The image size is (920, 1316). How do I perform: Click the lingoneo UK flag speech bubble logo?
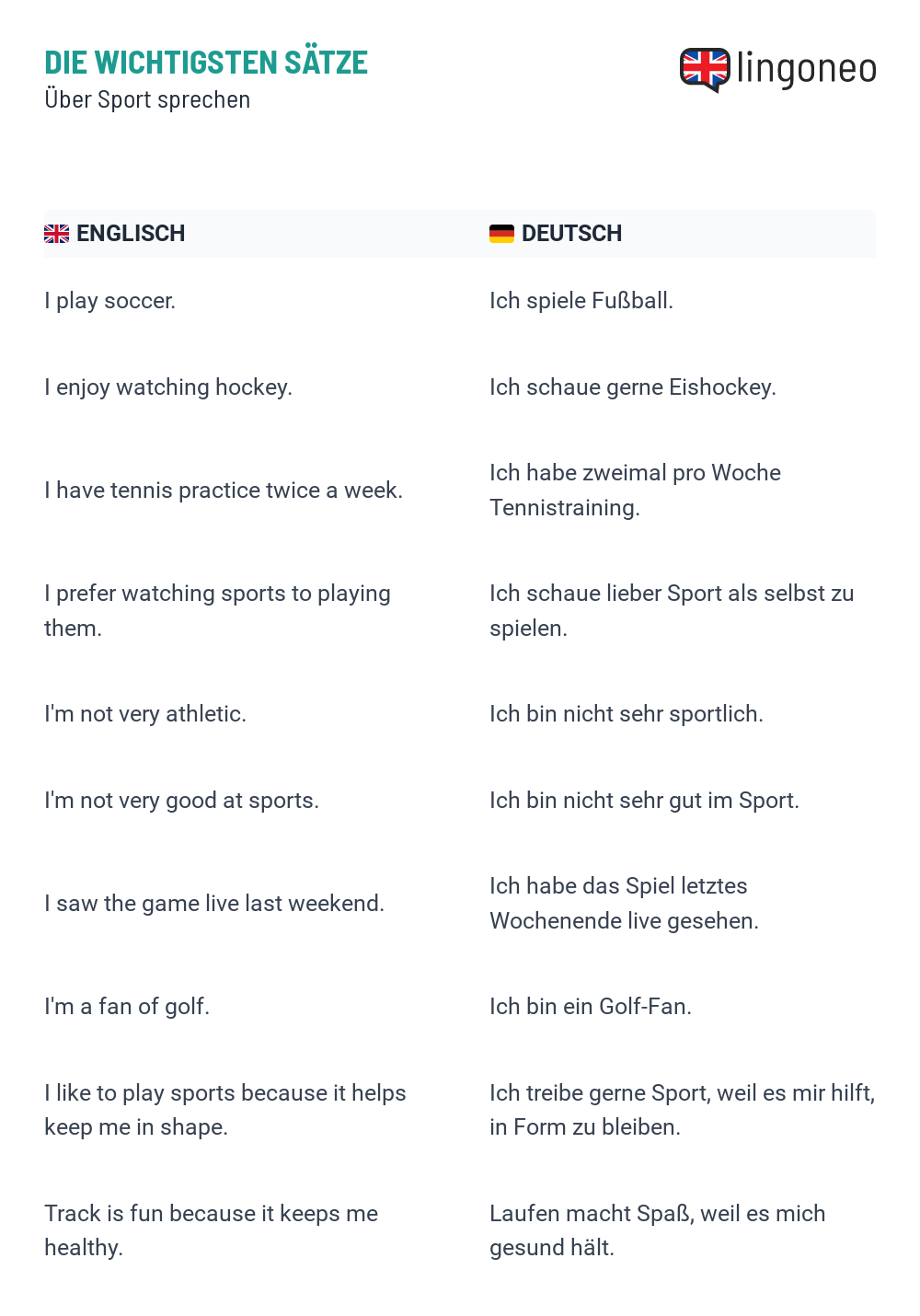[705, 70]
